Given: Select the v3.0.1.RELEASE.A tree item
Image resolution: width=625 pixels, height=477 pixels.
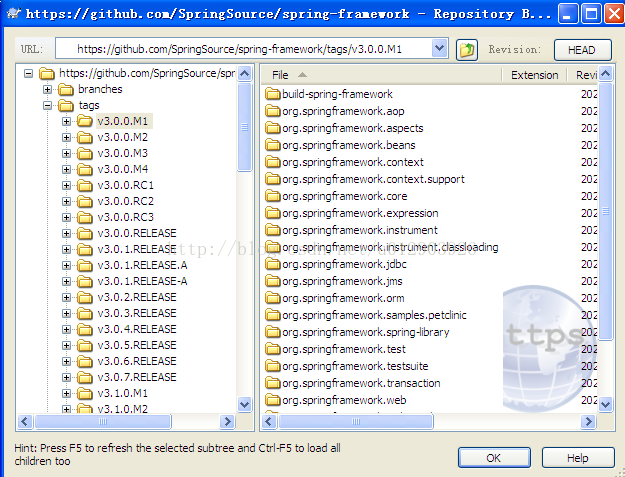Looking at the screenshot, I should pos(143,265).
